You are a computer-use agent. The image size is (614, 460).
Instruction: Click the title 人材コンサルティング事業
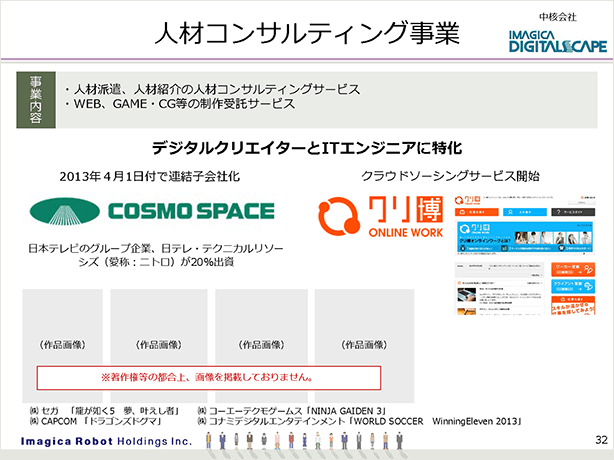[307, 33]
